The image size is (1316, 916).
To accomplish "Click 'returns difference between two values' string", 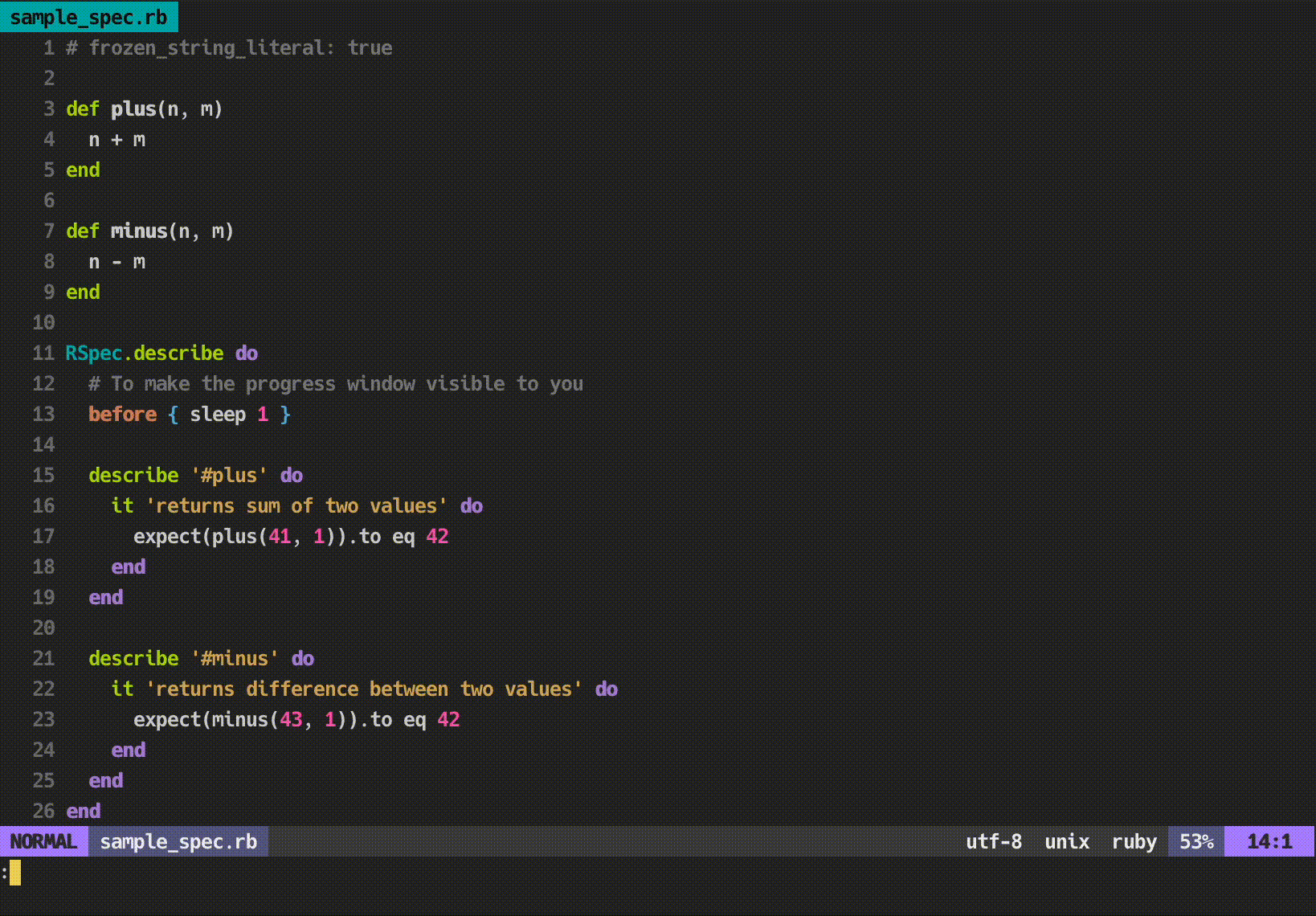I will tap(364, 689).
